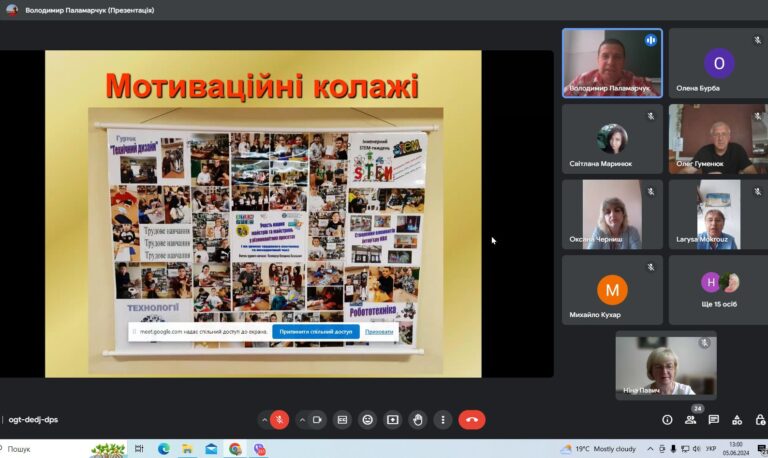
Task: Raise hand in the meeting
Action: [x=418, y=420]
